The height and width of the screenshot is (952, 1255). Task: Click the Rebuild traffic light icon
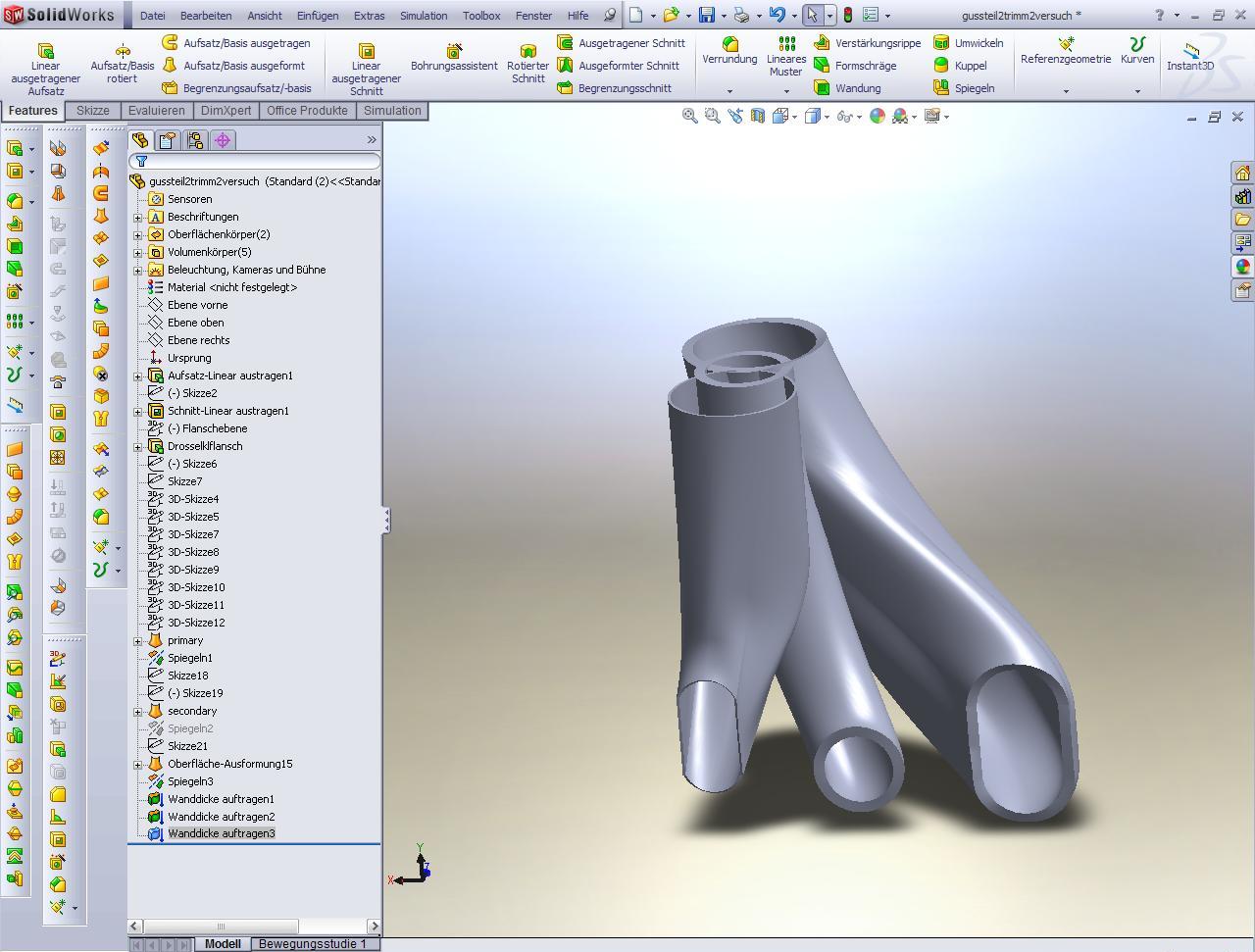(x=848, y=16)
